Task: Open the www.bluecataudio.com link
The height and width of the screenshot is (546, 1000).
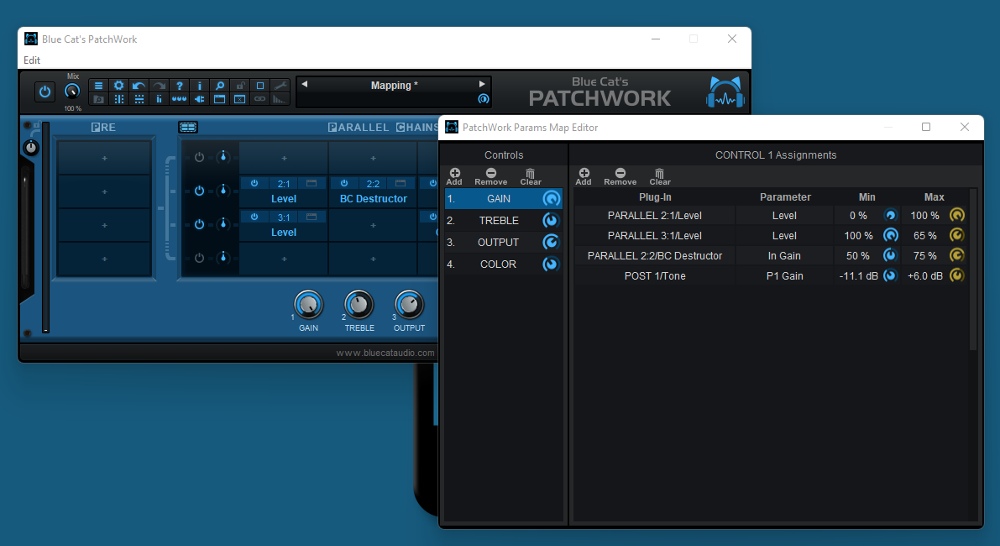Action: pyautogui.click(x=385, y=353)
